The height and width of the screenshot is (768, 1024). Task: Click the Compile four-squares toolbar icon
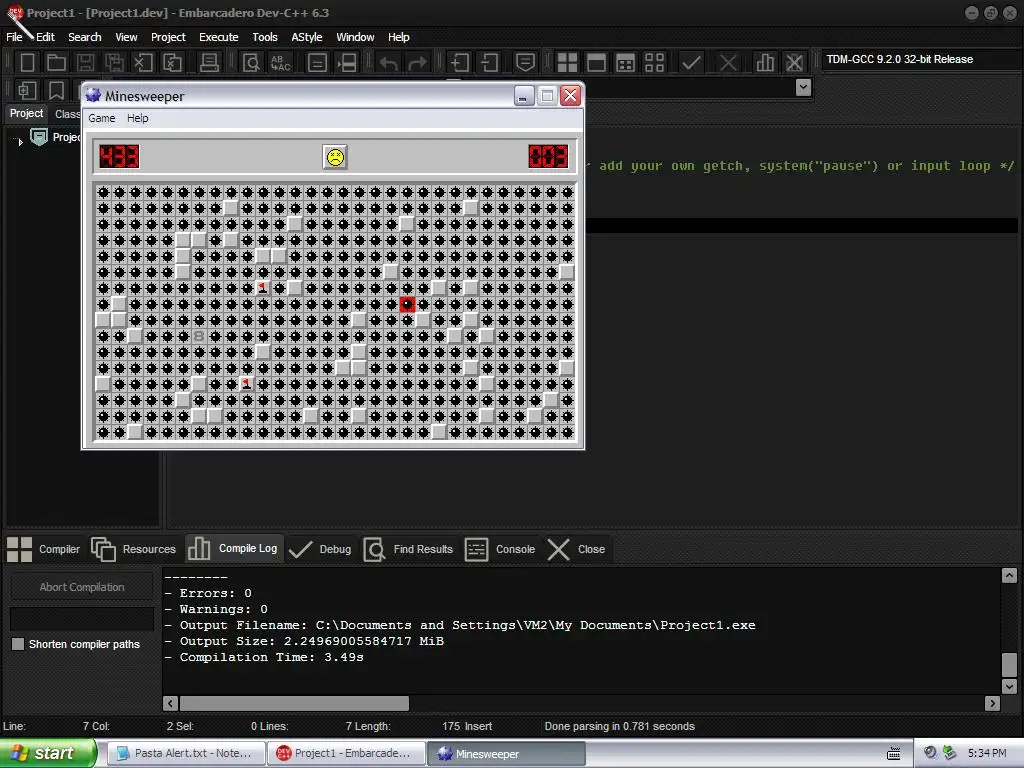click(x=567, y=63)
